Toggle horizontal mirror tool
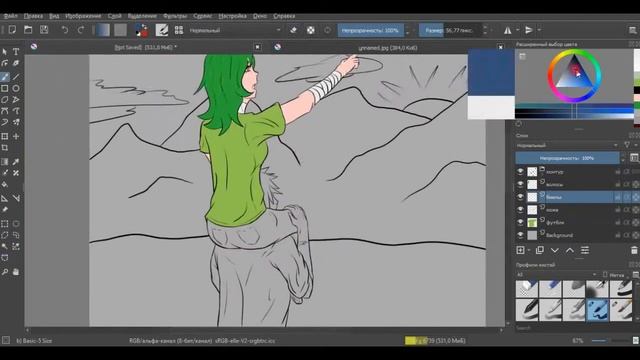Image resolution: width=640 pixels, height=360 pixels. tap(507, 30)
